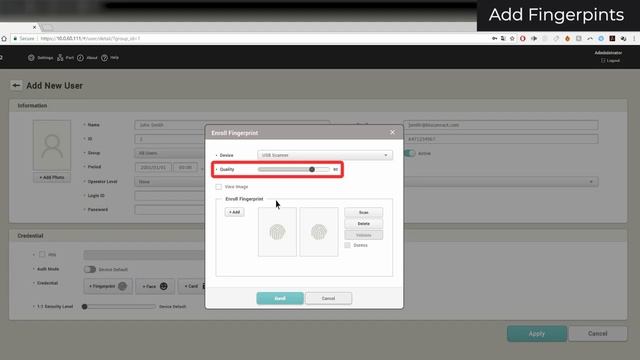Click the + Add Photo button

tap(52, 178)
